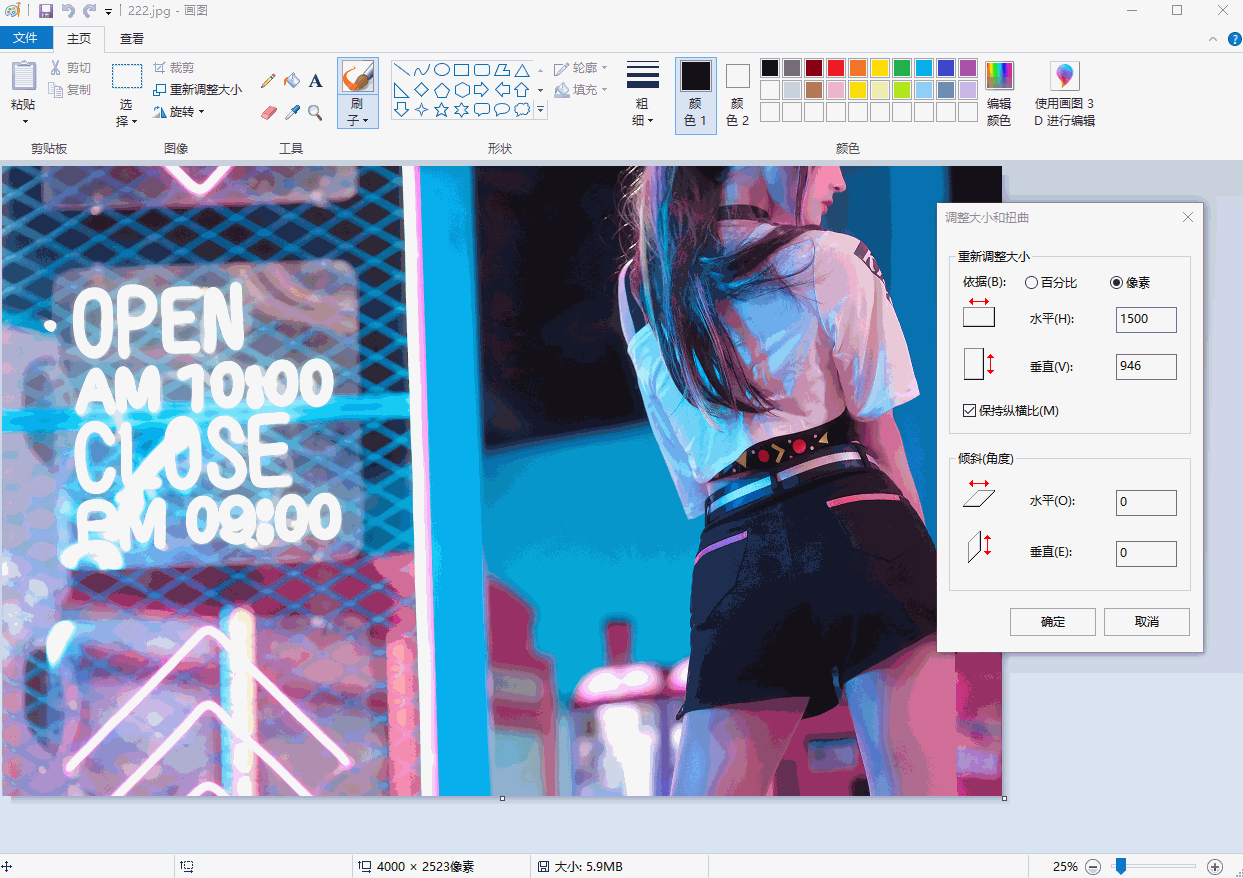Switch to the 查看 tab
The height and width of the screenshot is (878, 1243).
(131, 39)
